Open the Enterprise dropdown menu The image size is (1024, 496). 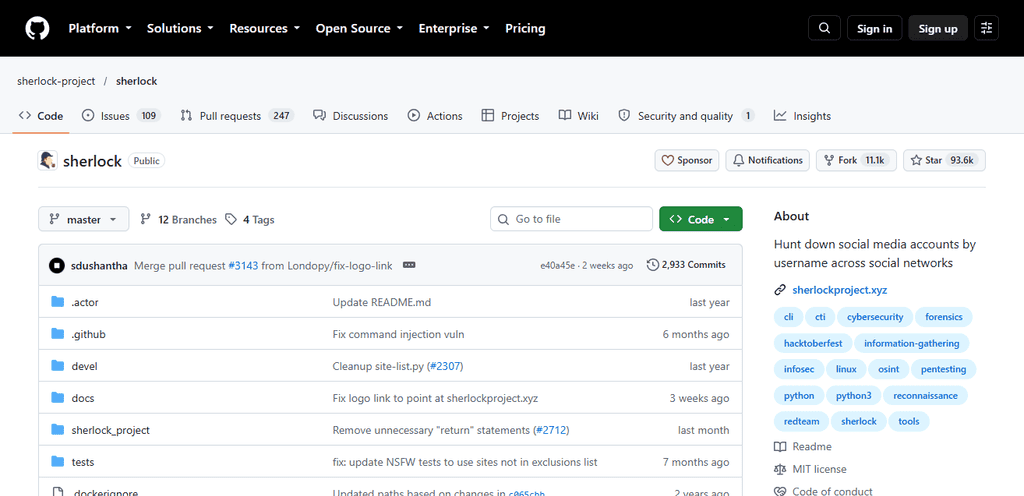tap(455, 28)
